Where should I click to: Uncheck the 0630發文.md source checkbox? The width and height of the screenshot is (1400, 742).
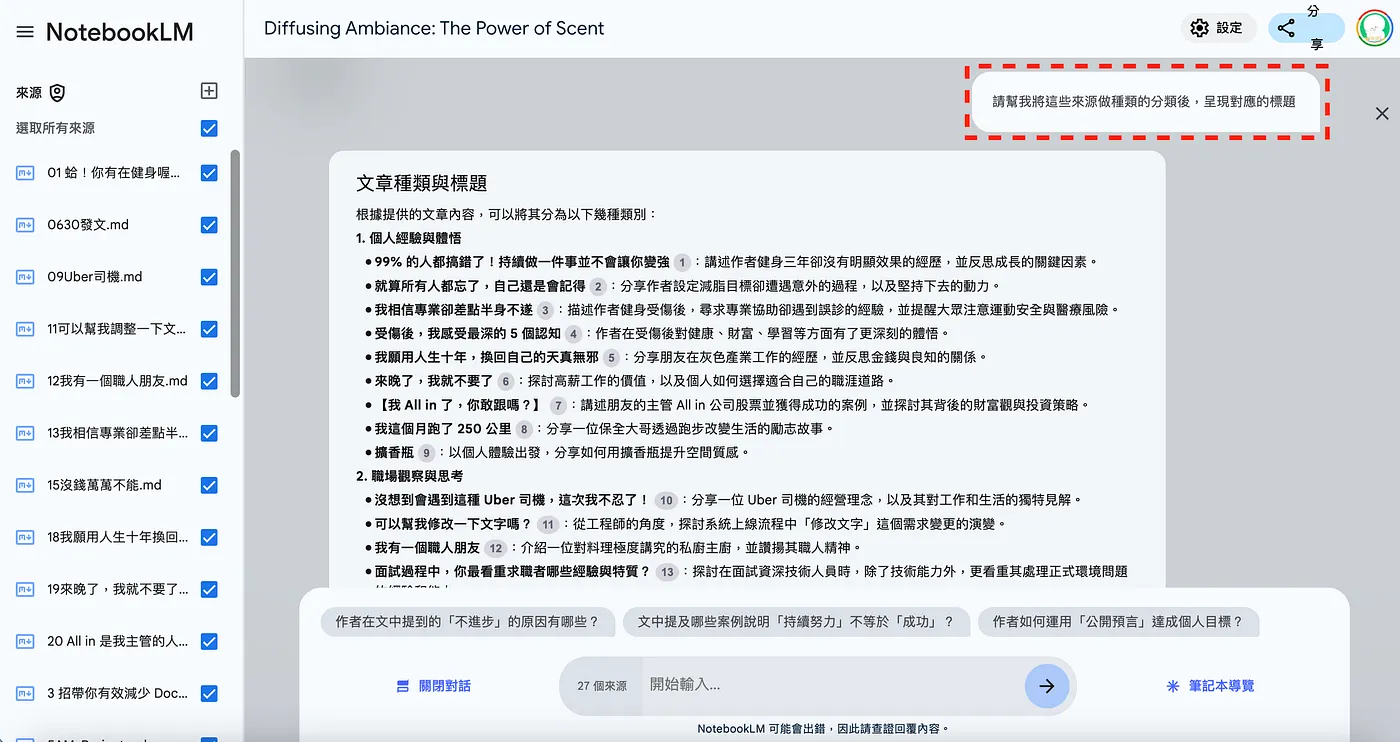click(209, 225)
